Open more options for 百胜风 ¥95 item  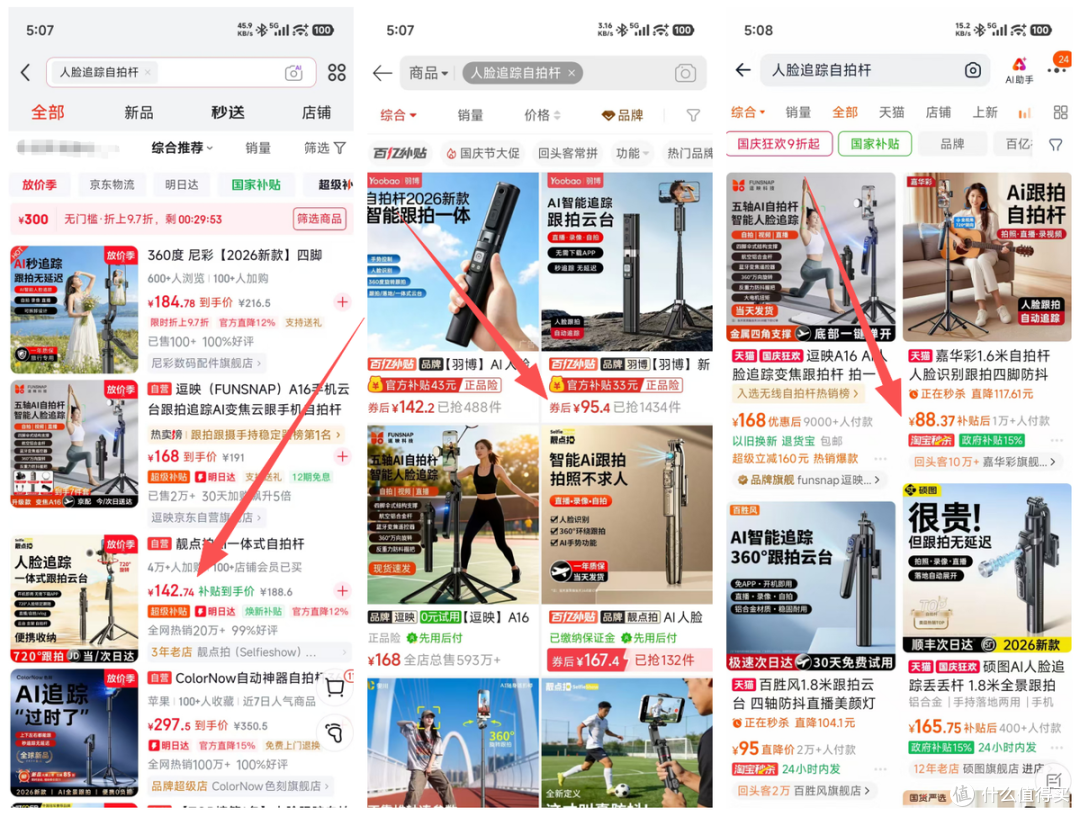(880, 769)
